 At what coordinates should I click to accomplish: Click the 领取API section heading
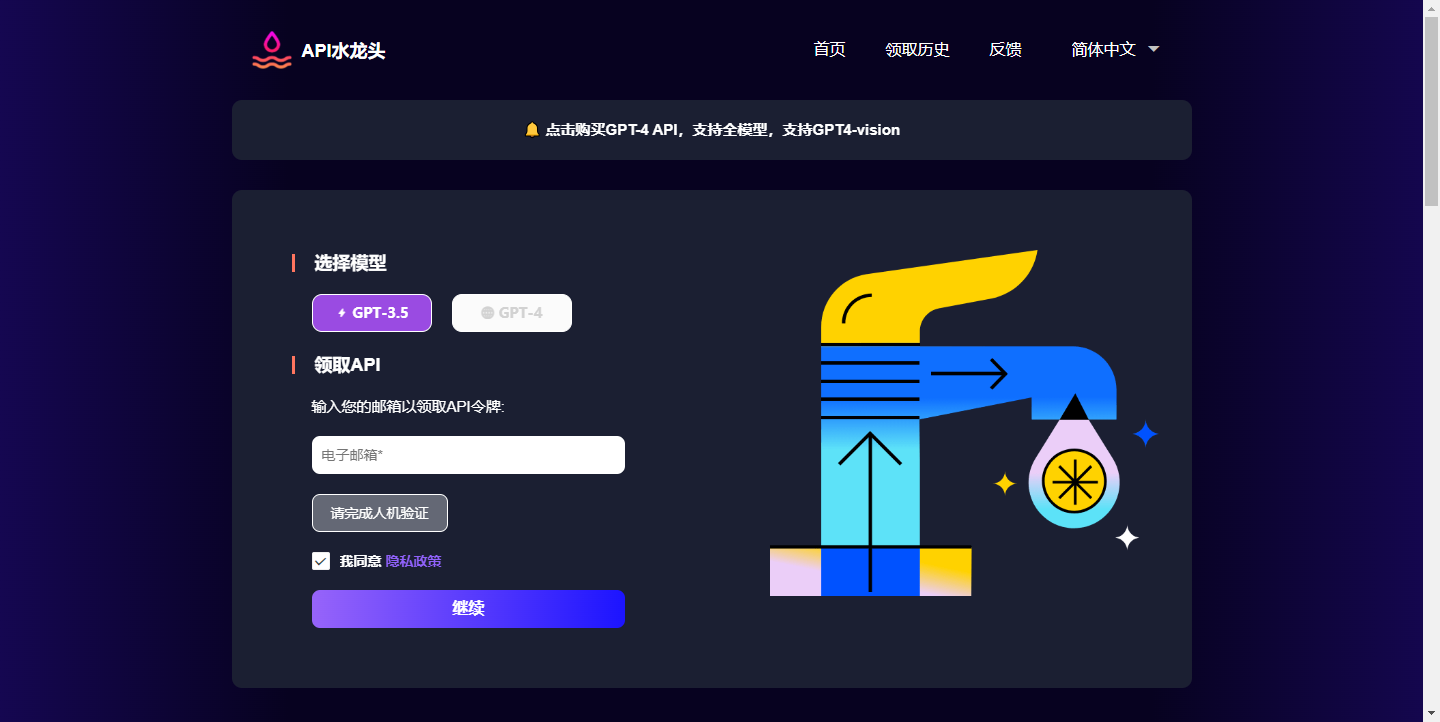347,365
